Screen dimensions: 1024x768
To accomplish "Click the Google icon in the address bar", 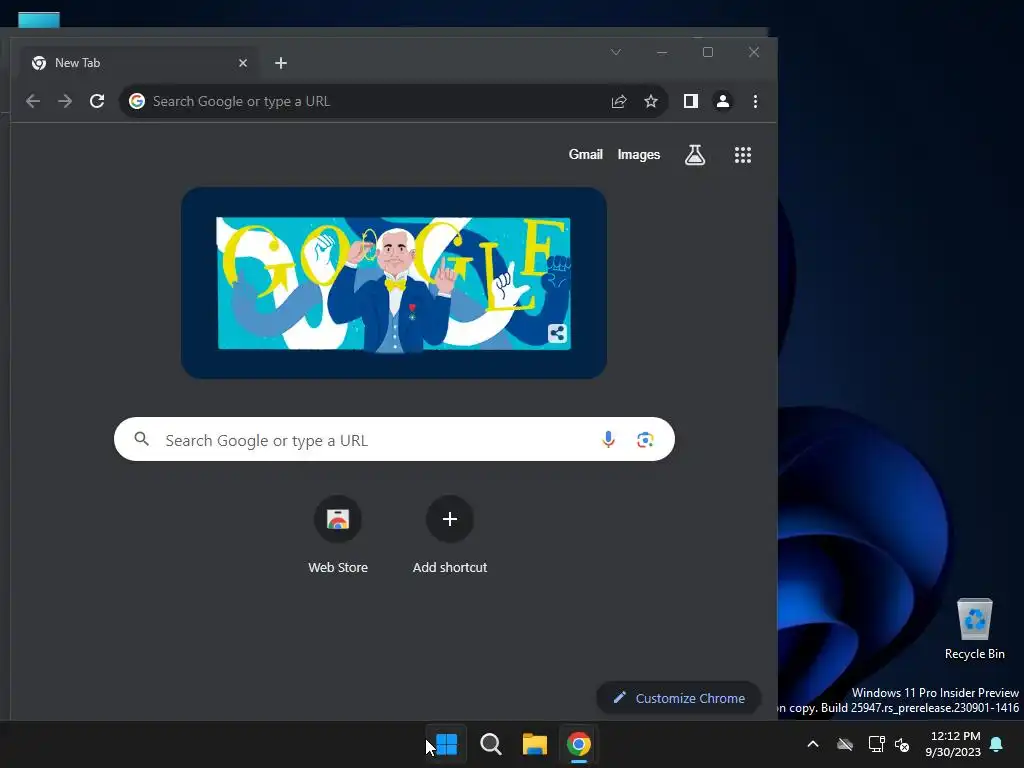I will (x=136, y=101).
